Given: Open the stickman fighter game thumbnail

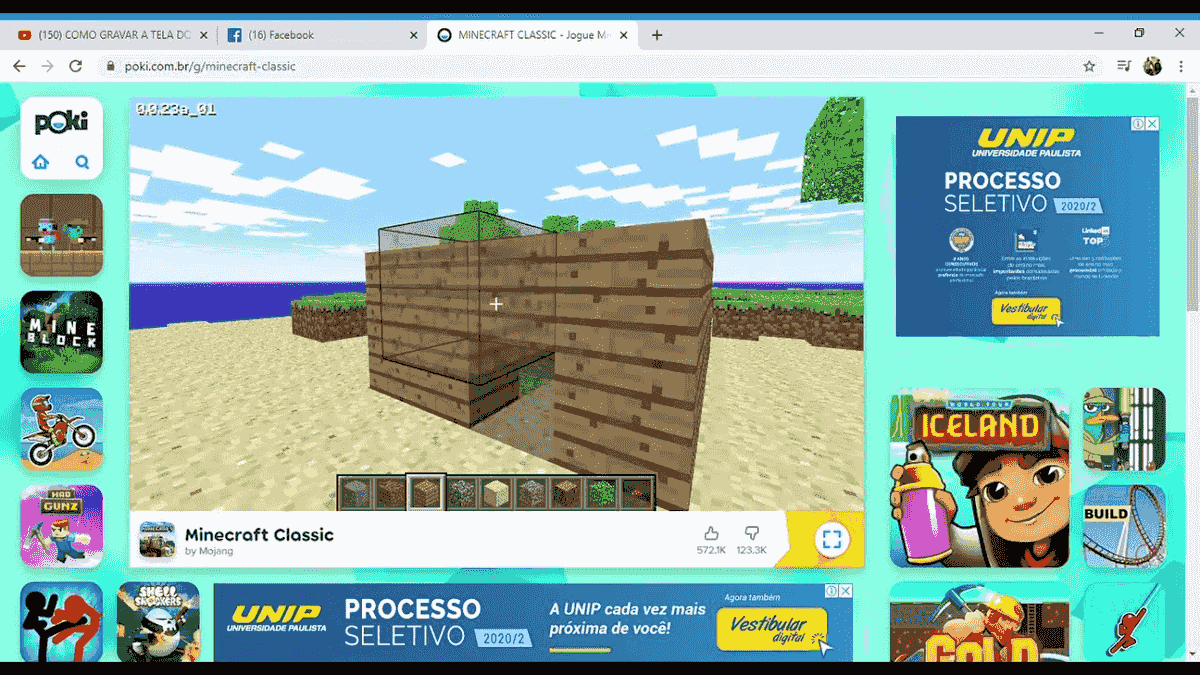Looking at the screenshot, I should (x=61, y=622).
